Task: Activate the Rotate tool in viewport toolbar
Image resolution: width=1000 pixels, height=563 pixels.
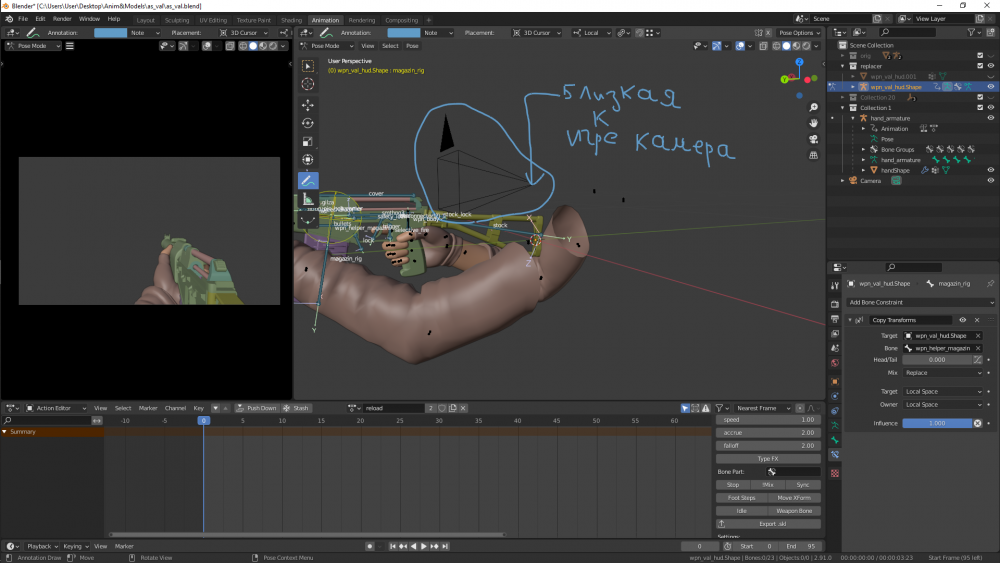Action: coord(308,123)
